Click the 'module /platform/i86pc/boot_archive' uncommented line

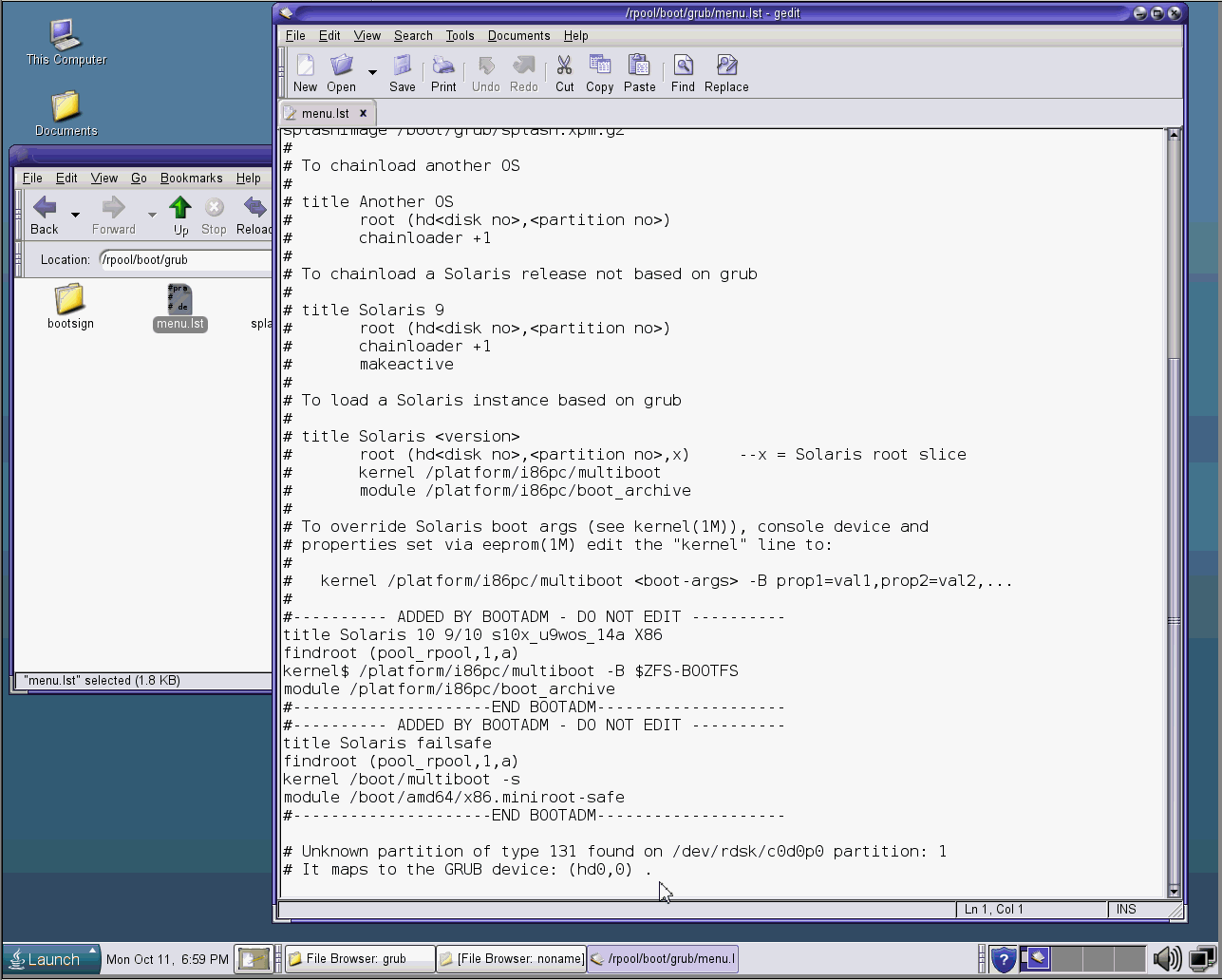[x=449, y=689]
